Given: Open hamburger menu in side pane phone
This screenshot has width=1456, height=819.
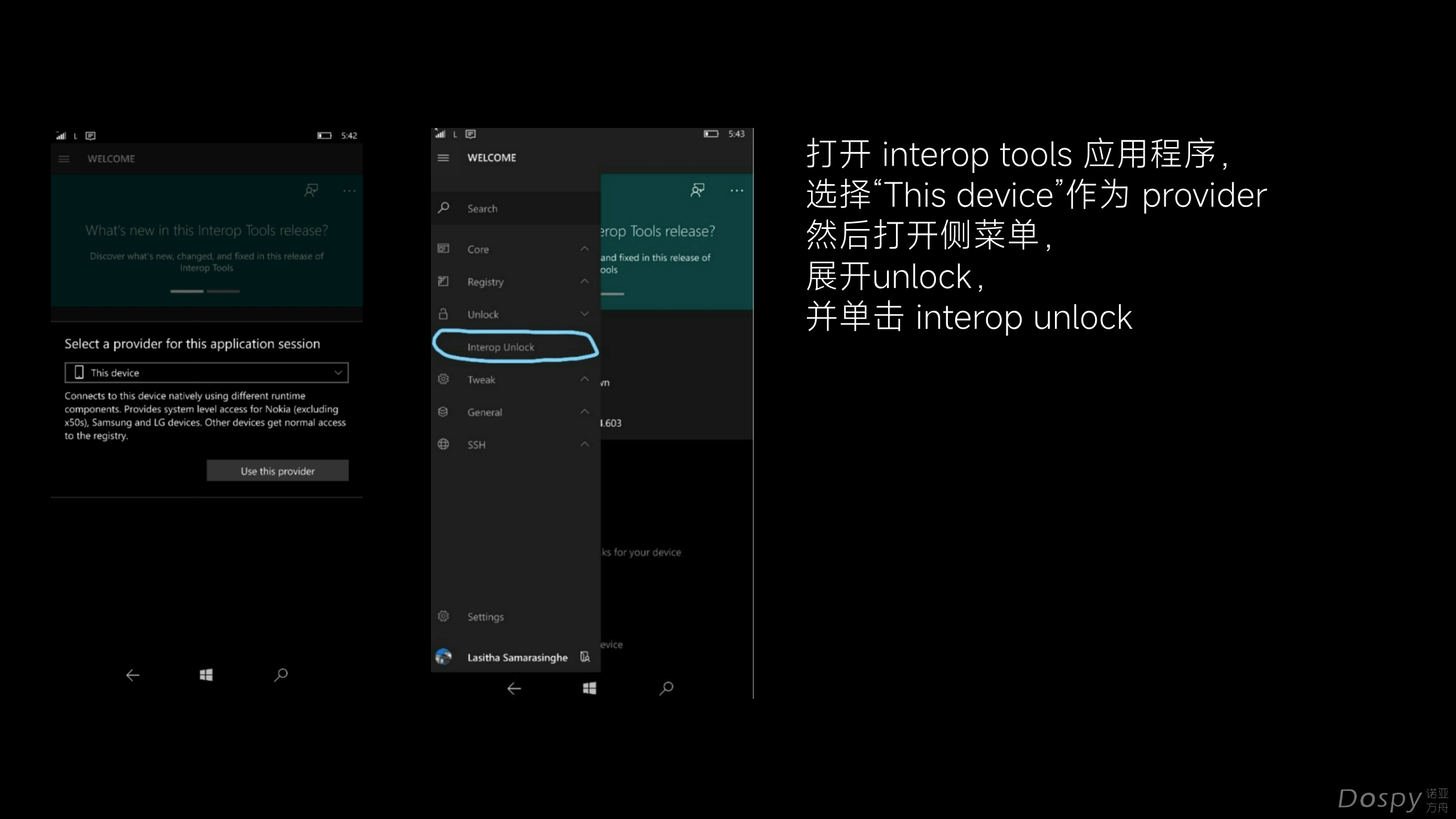Looking at the screenshot, I should tap(443, 158).
